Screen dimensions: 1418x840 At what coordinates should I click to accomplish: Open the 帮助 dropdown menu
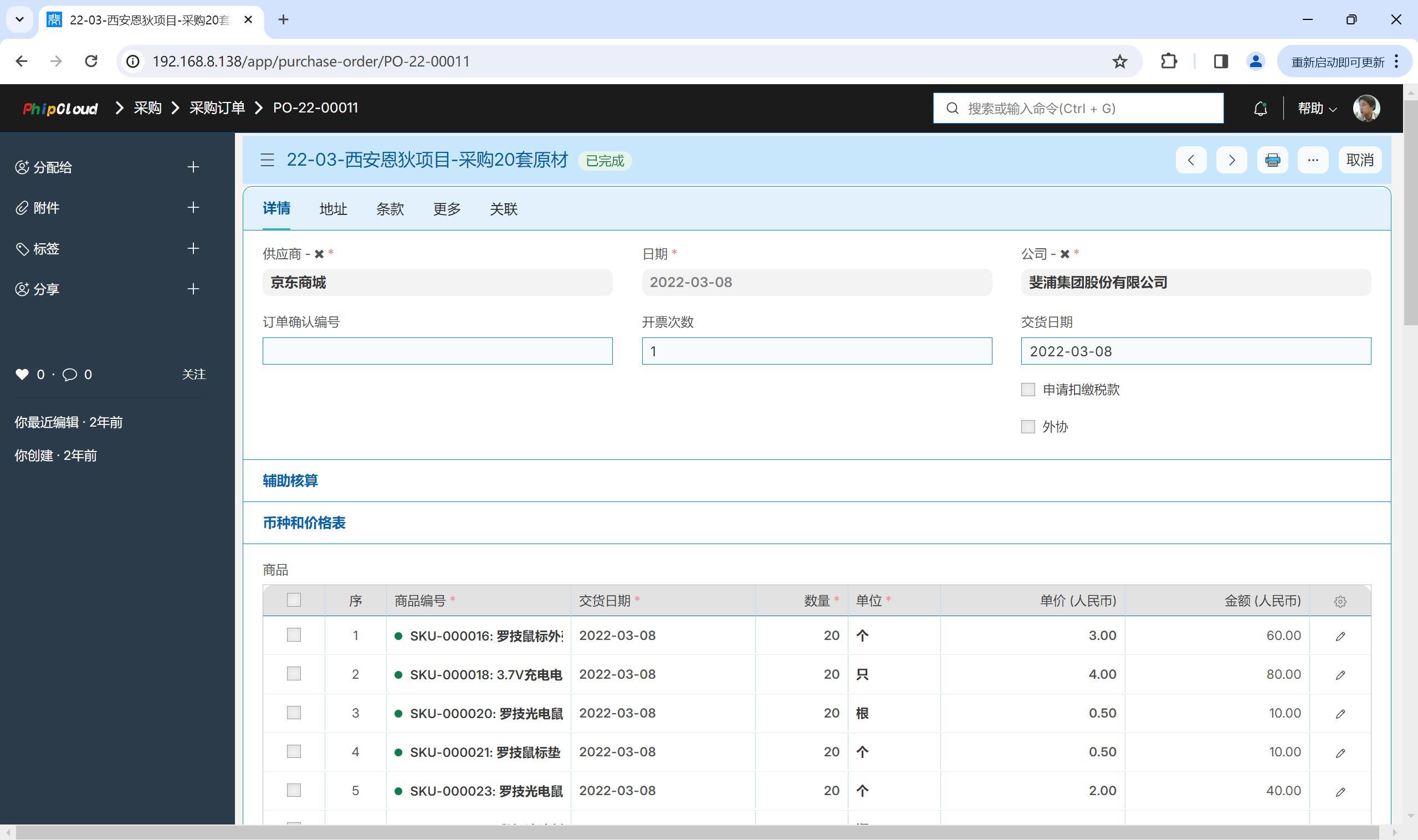(1316, 109)
